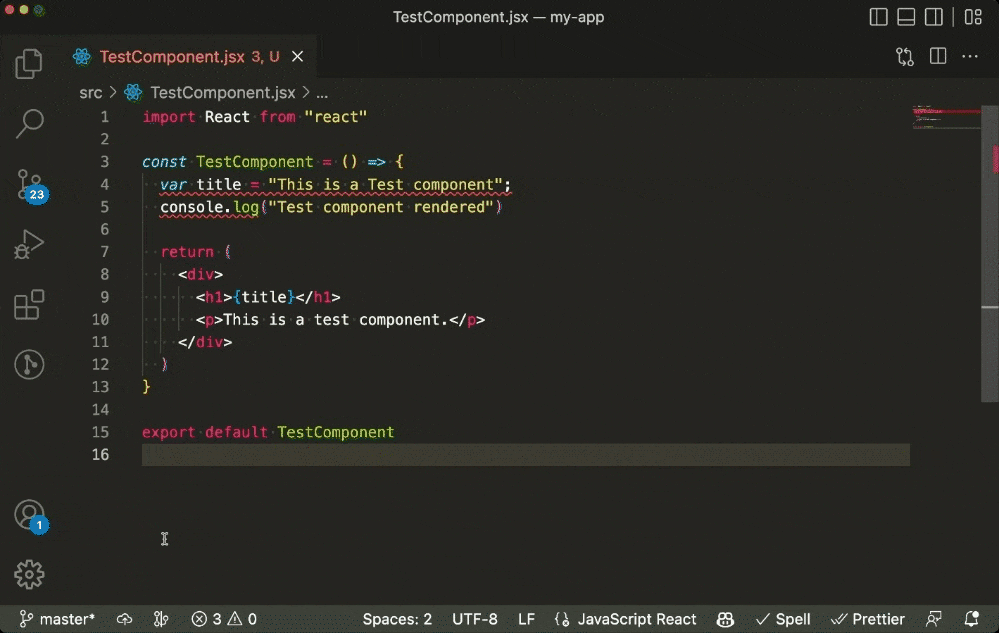The width and height of the screenshot is (999, 633).
Task: Open the Customize Layout menu
Action: (x=972, y=17)
